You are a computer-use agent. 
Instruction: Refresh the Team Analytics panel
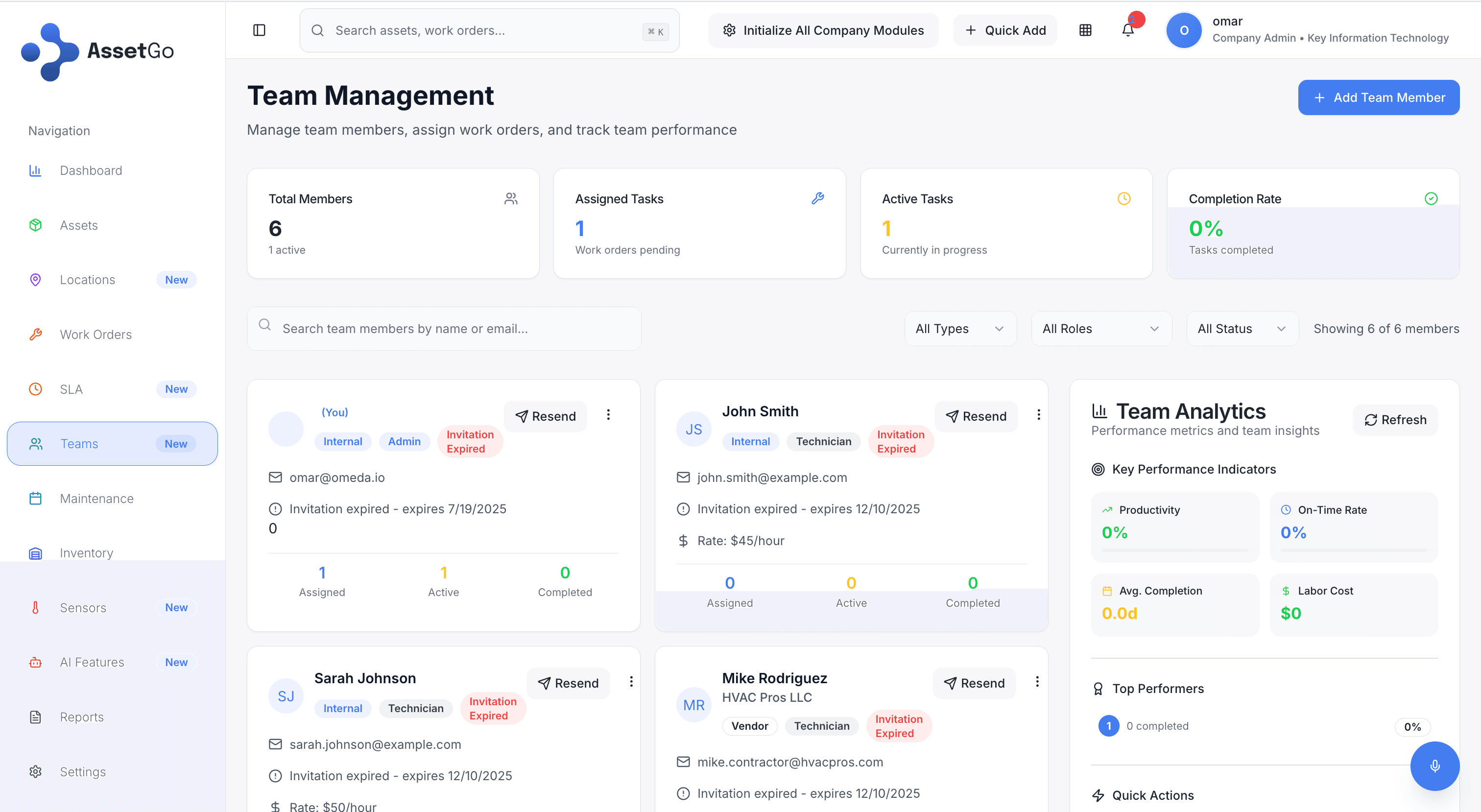tap(1395, 419)
